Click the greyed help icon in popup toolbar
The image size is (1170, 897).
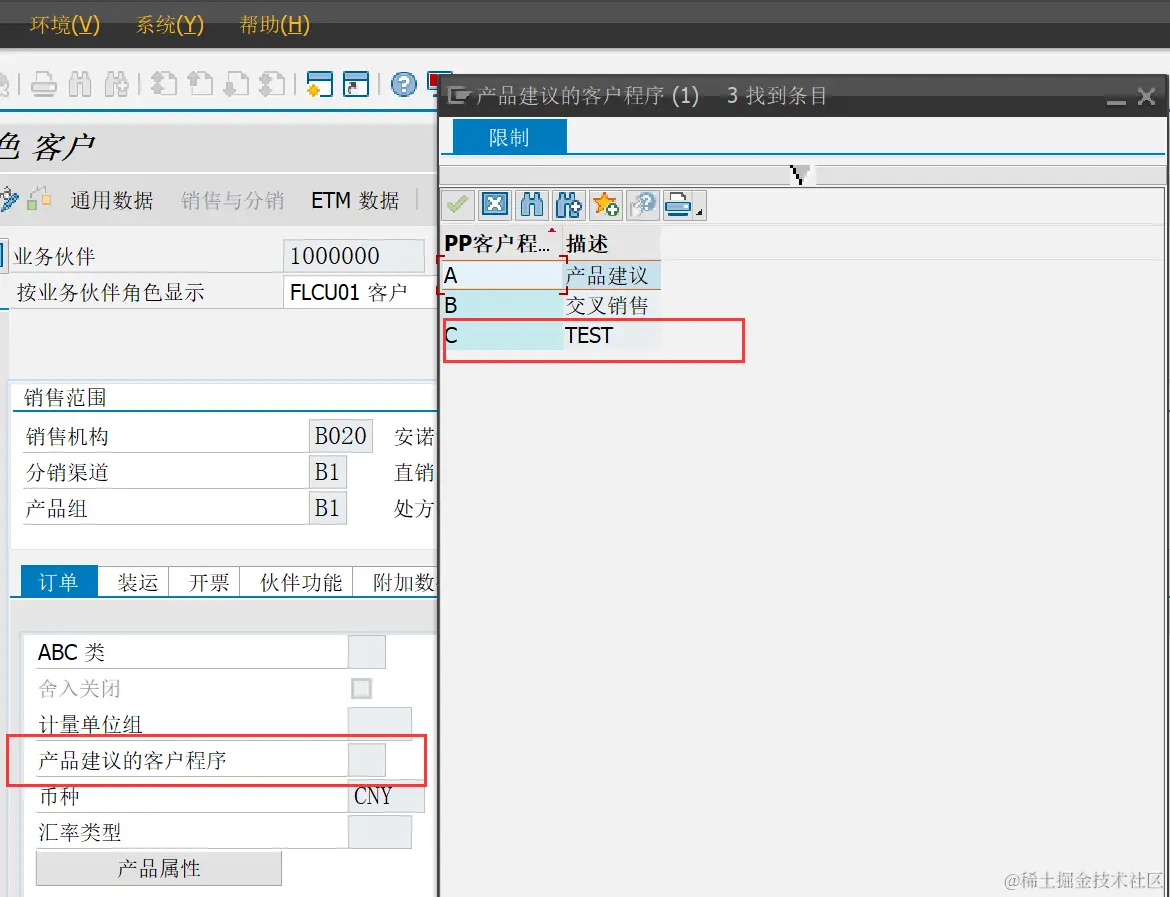642,204
